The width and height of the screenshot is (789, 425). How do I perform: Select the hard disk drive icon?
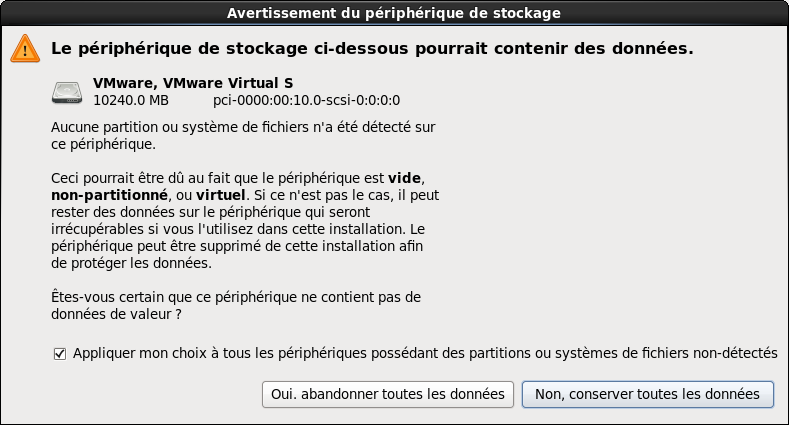67,92
